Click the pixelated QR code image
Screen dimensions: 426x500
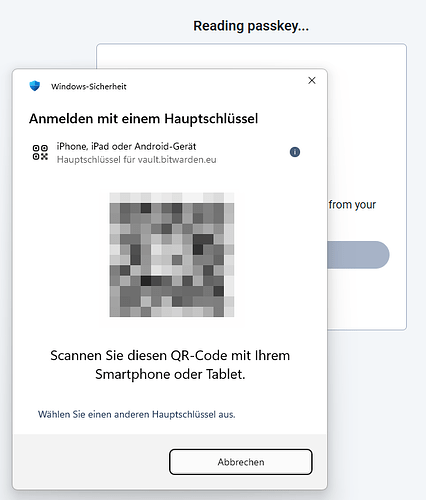coord(172,254)
